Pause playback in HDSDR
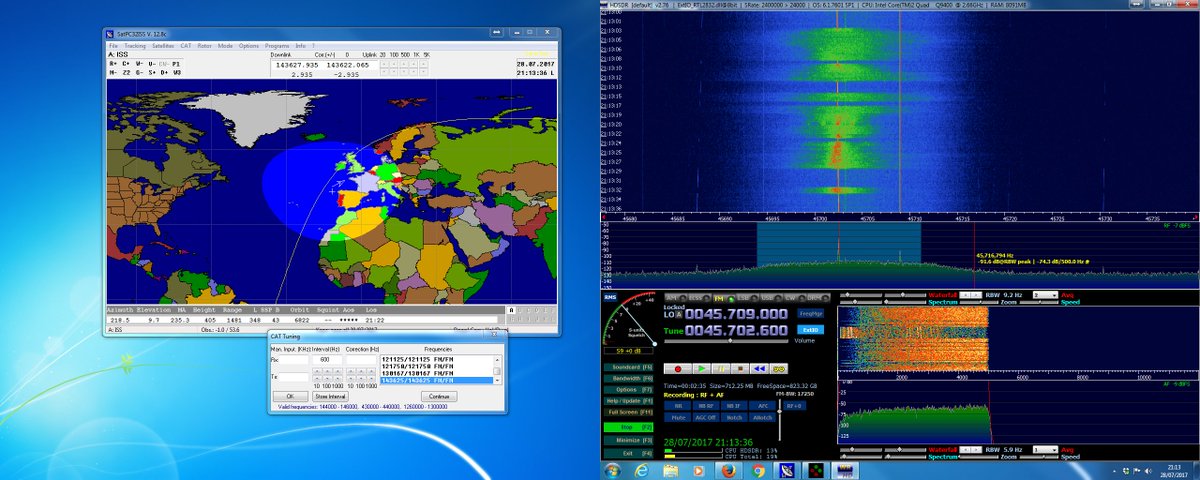Image resolution: width=1200 pixels, height=480 pixels. [721, 369]
